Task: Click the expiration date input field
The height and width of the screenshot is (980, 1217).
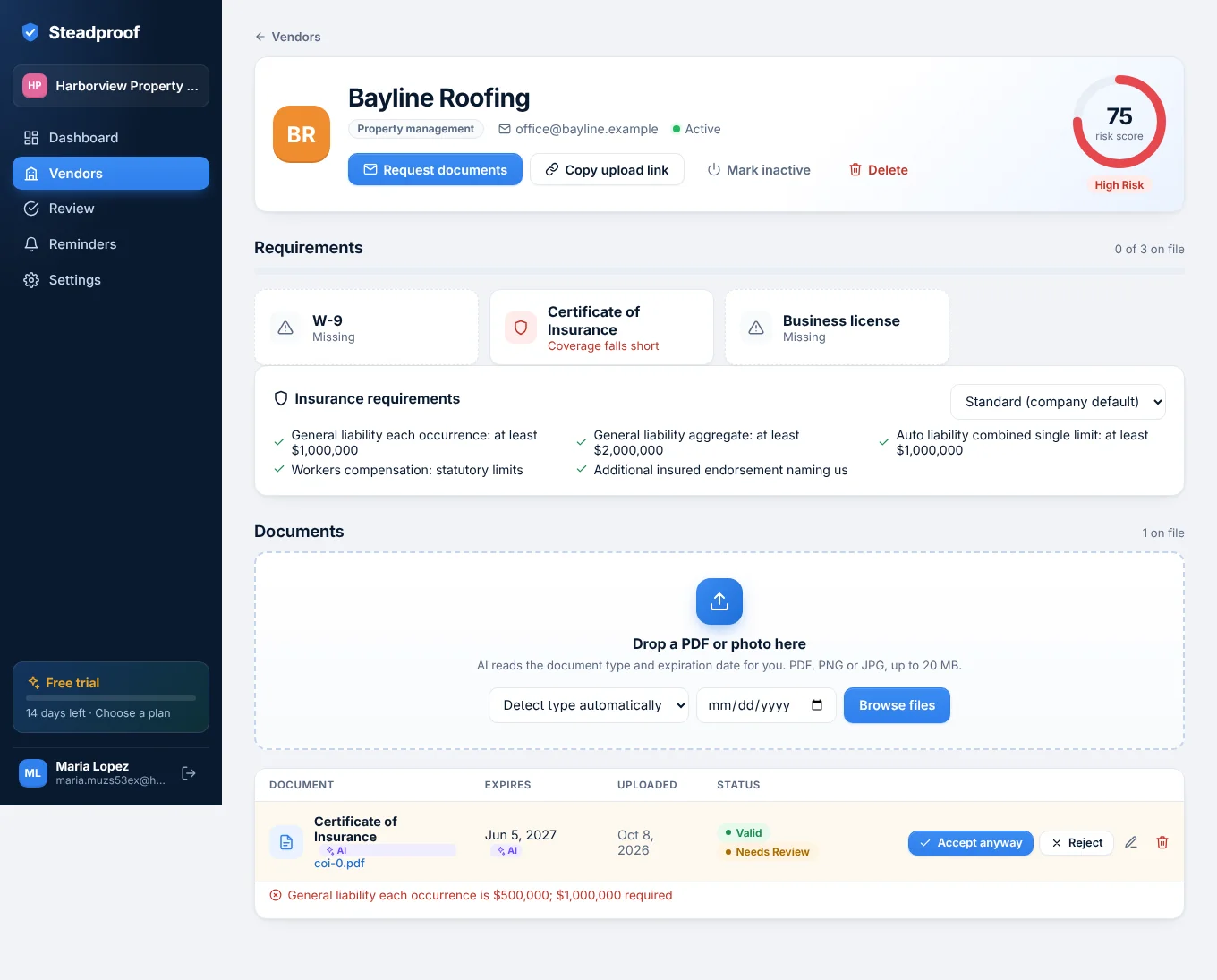Action: 766,705
